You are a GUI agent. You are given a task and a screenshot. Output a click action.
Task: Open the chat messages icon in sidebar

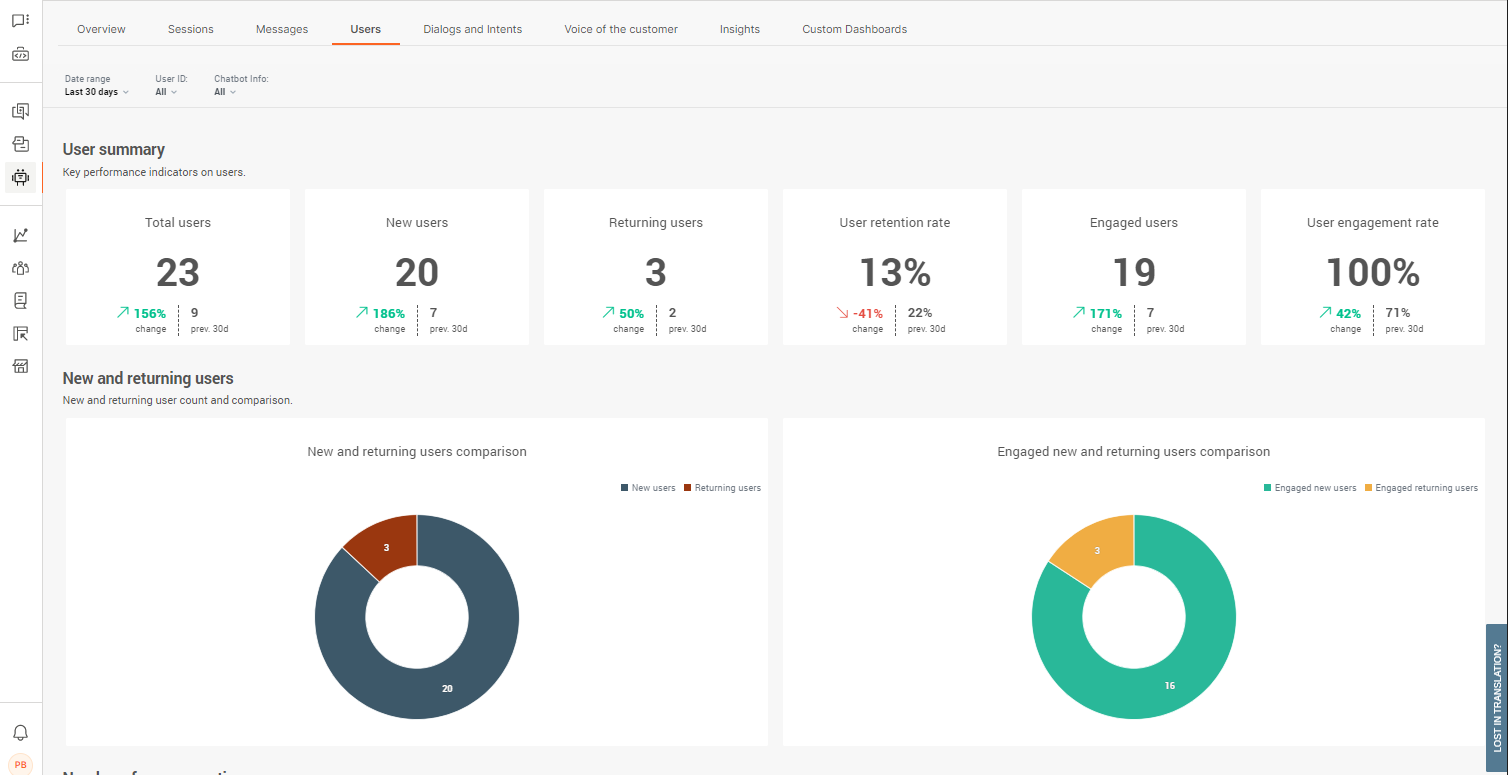pyautogui.click(x=20, y=20)
